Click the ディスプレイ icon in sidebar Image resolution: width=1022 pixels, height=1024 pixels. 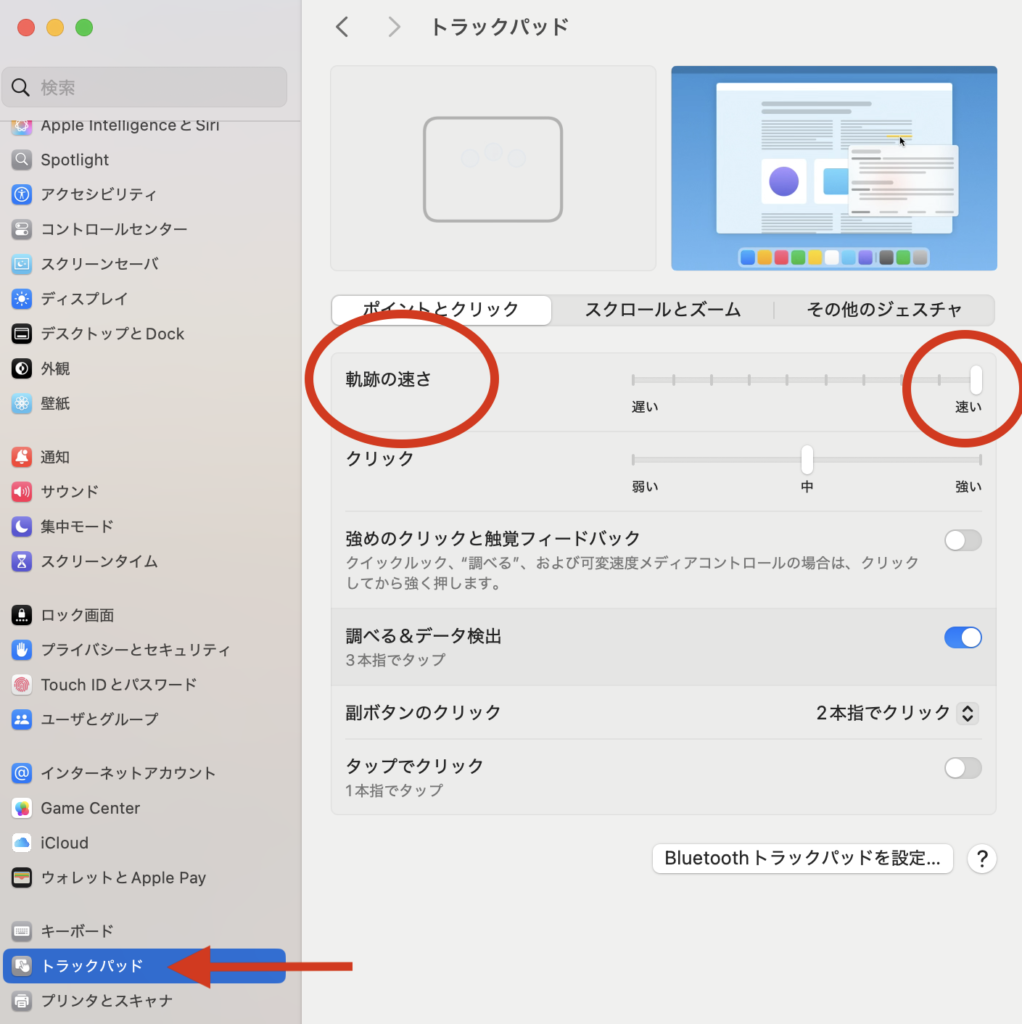[x=22, y=299]
